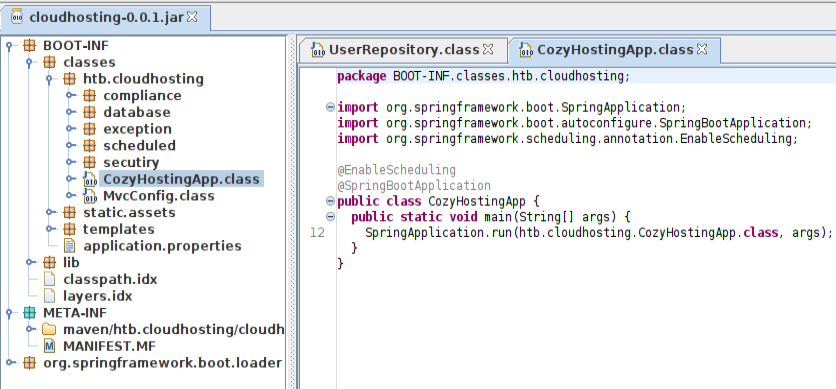Click the org.springframework.boot.loader package icon

tap(29, 363)
